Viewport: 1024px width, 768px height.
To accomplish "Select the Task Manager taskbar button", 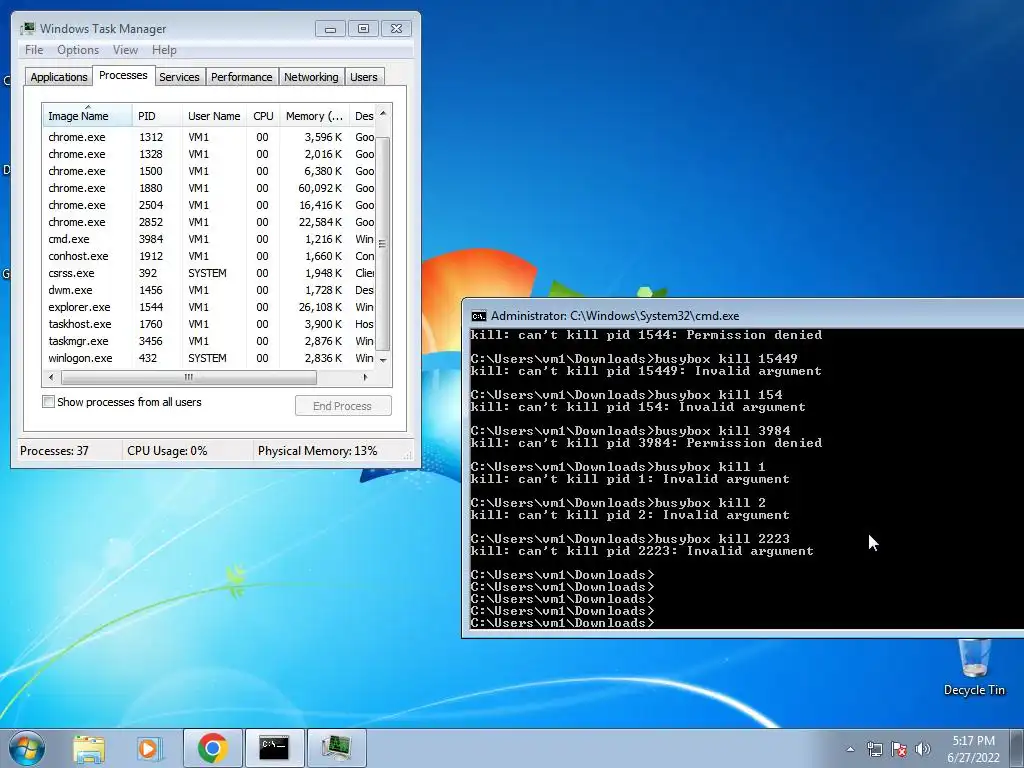I will (336, 748).
